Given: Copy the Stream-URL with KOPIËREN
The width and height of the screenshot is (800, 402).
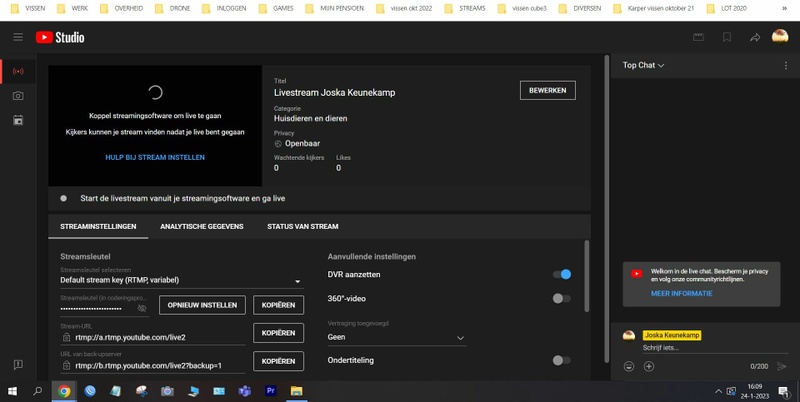Looking at the screenshot, I should tap(278, 333).
